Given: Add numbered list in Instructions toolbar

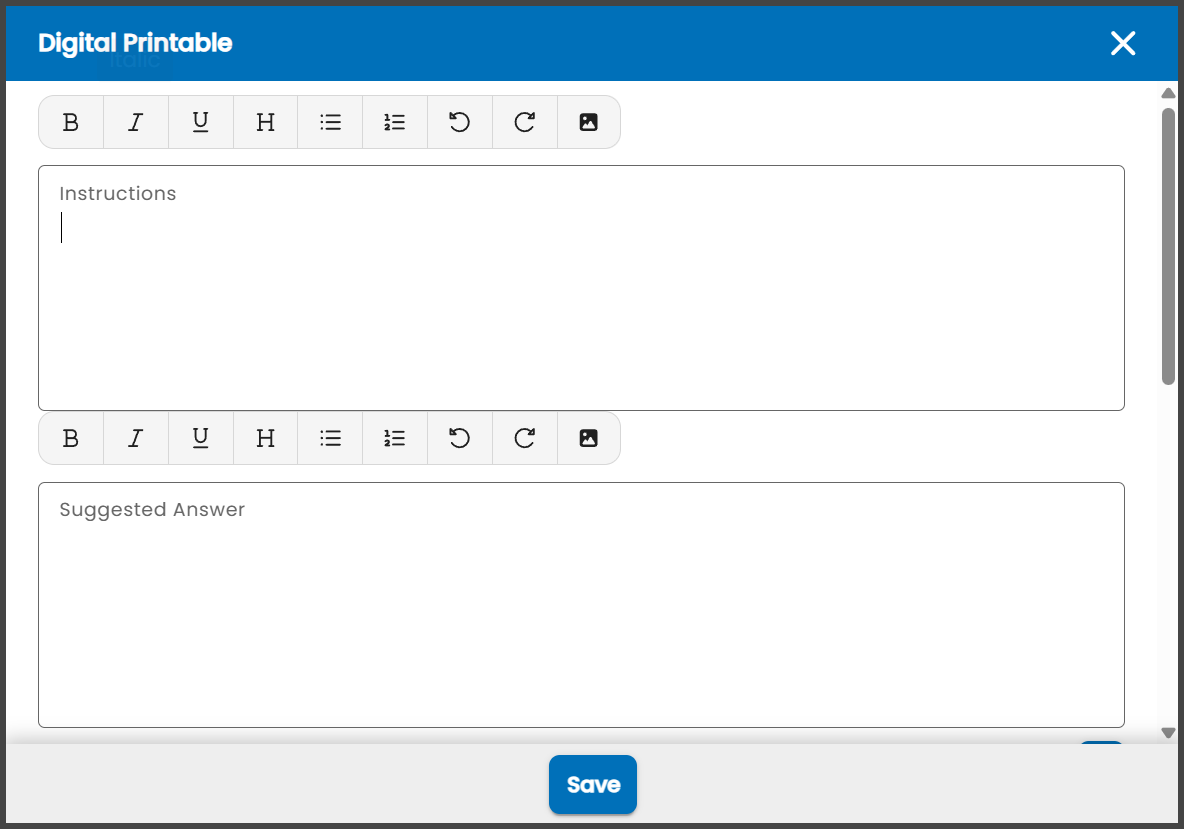Looking at the screenshot, I should (395, 122).
